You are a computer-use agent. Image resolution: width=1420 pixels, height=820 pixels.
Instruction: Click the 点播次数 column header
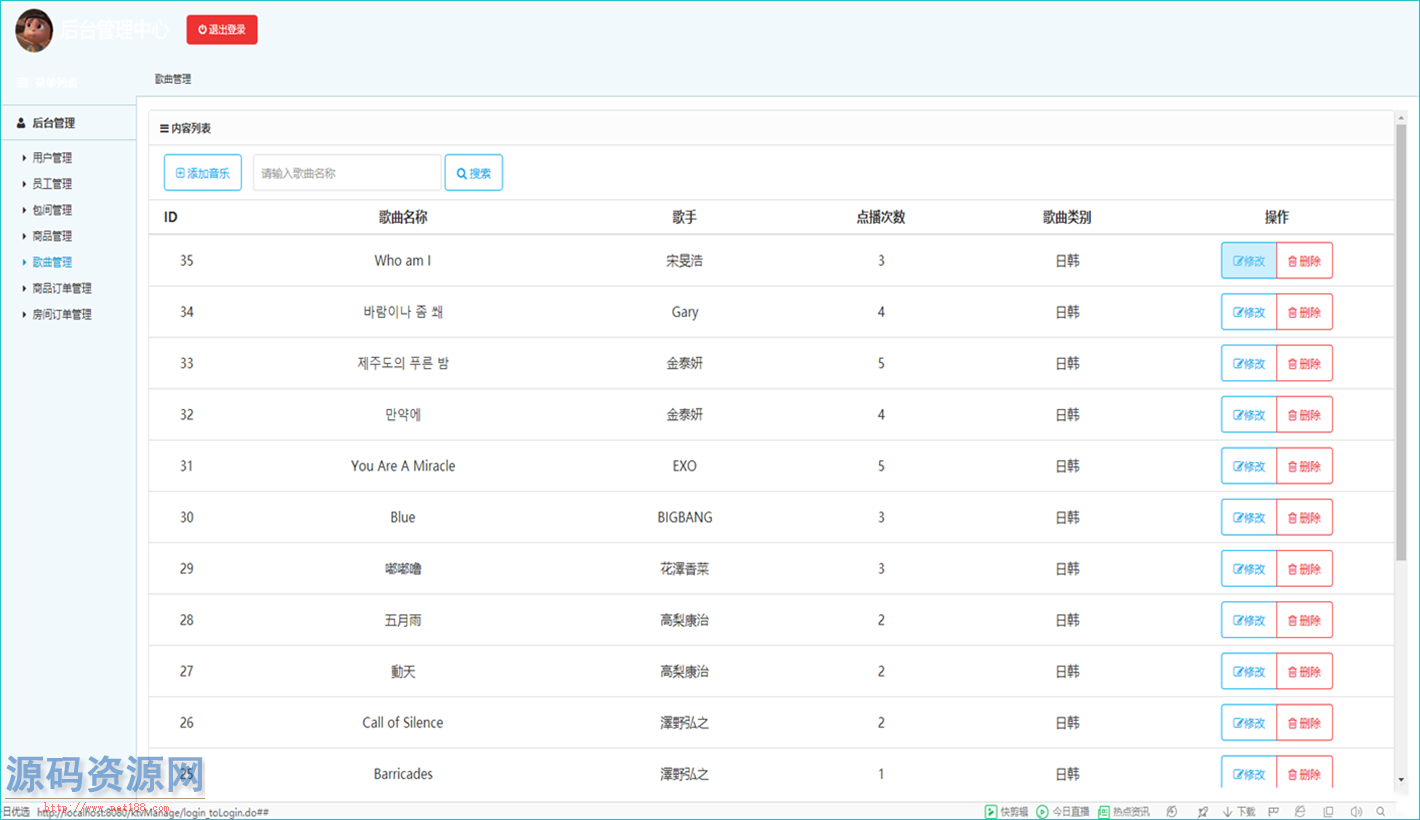pos(881,217)
